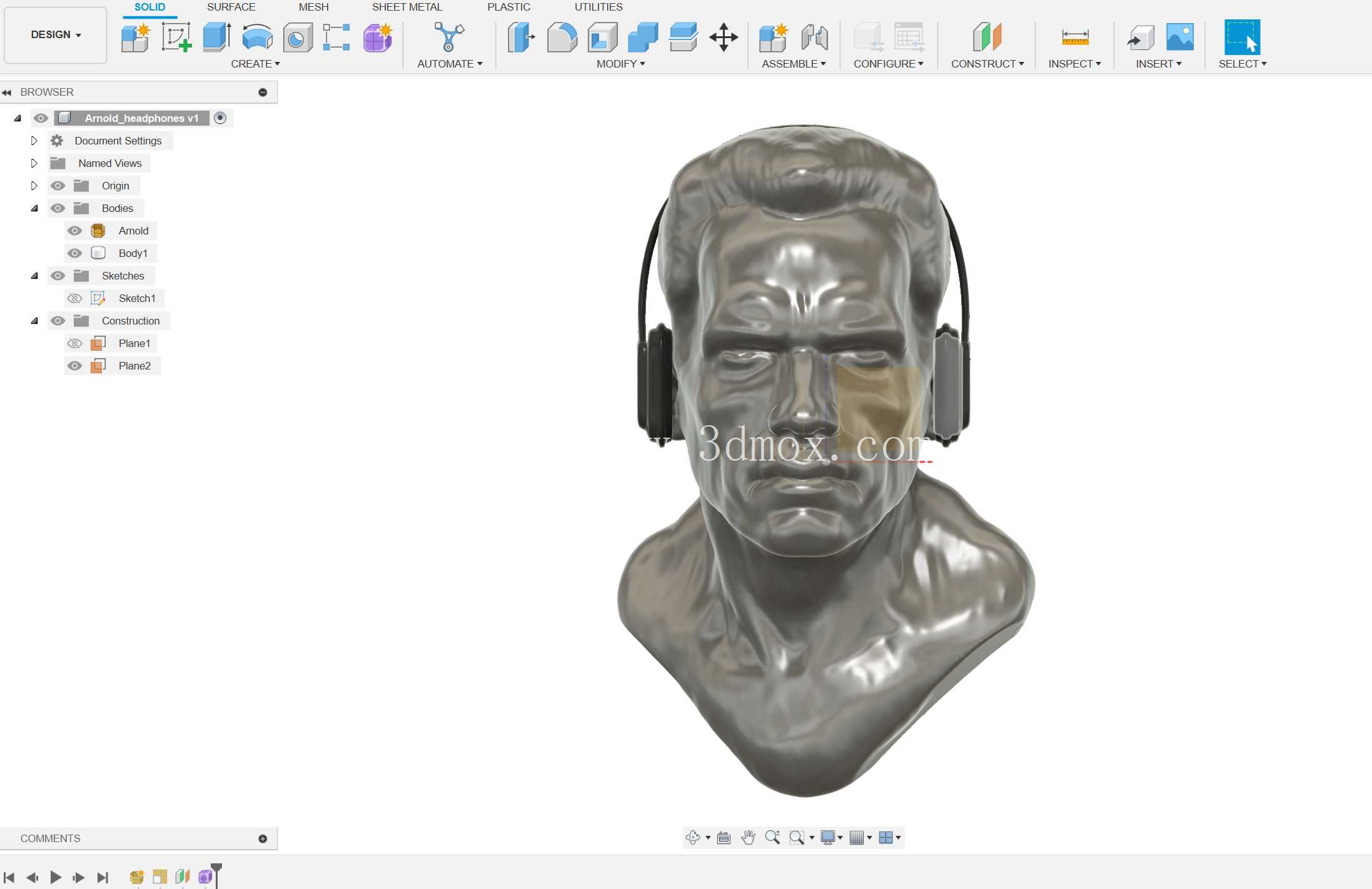The width and height of the screenshot is (1372, 889).
Task: Jump to timeline beginning
Action: pyautogui.click(x=9, y=877)
